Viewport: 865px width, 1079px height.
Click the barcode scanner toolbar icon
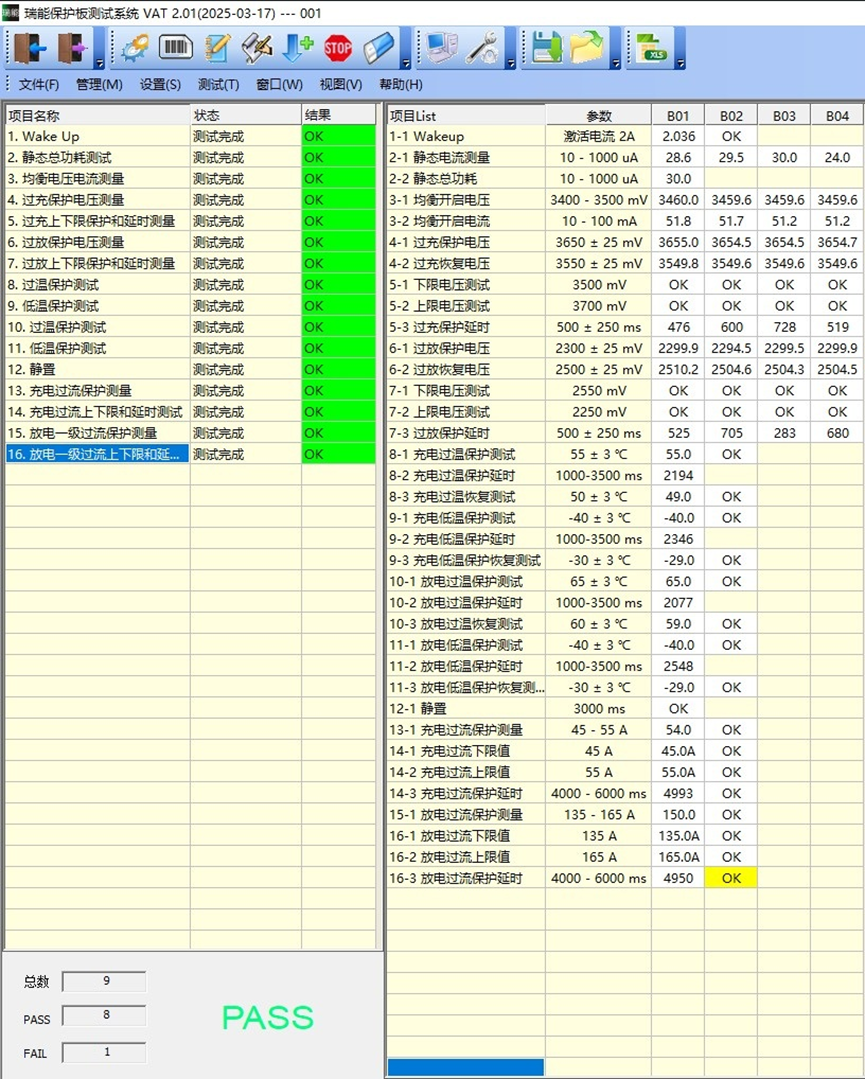(x=175, y=47)
